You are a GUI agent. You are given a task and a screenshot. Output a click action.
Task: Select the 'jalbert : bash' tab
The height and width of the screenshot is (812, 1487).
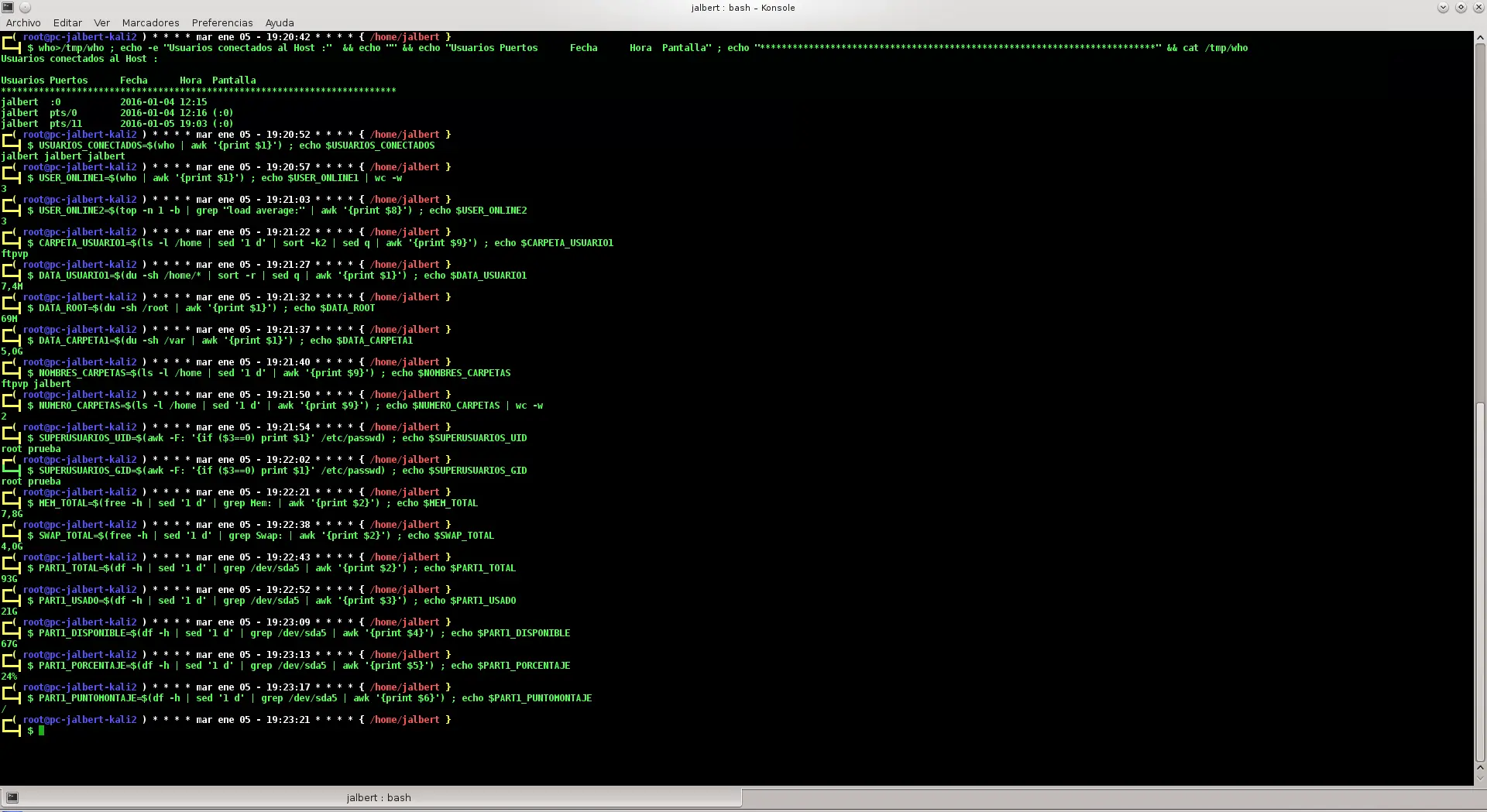click(x=372, y=797)
